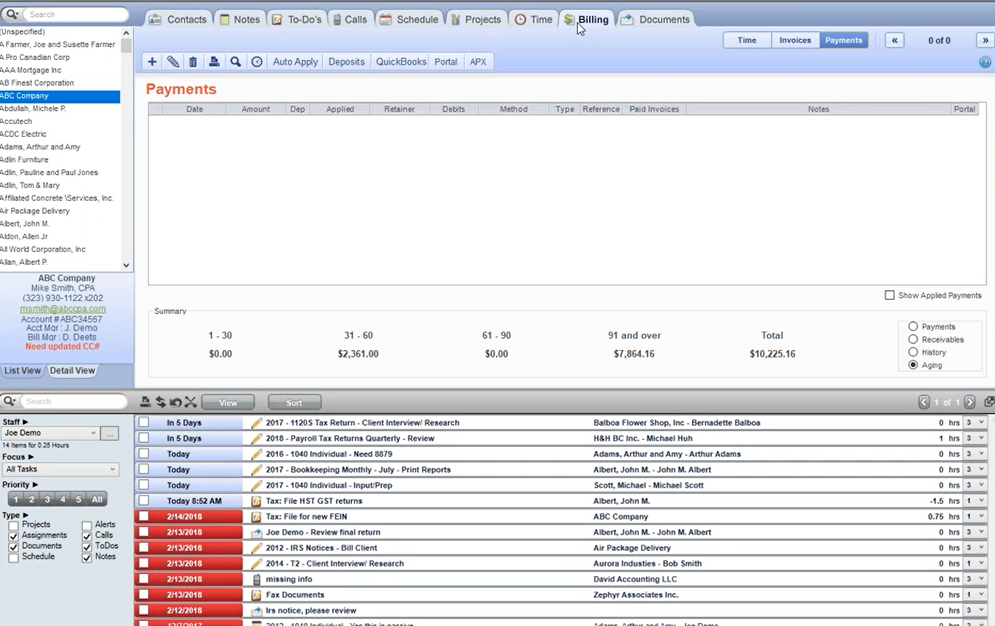Go to previous record with double left arrow
This screenshot has width=995, height=626.
(x=895, y=40)
